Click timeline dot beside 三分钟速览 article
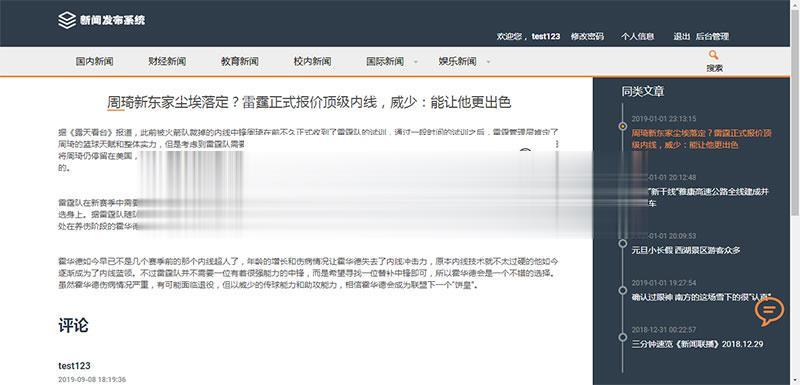This screenshot has height=385, width=800. (622, 337)
